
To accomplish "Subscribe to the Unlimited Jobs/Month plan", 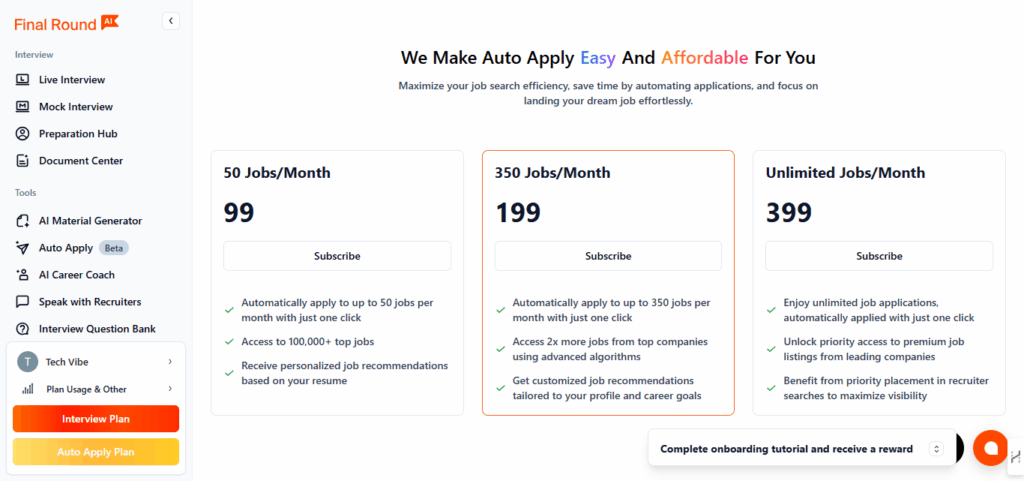I will pos(879,256).
